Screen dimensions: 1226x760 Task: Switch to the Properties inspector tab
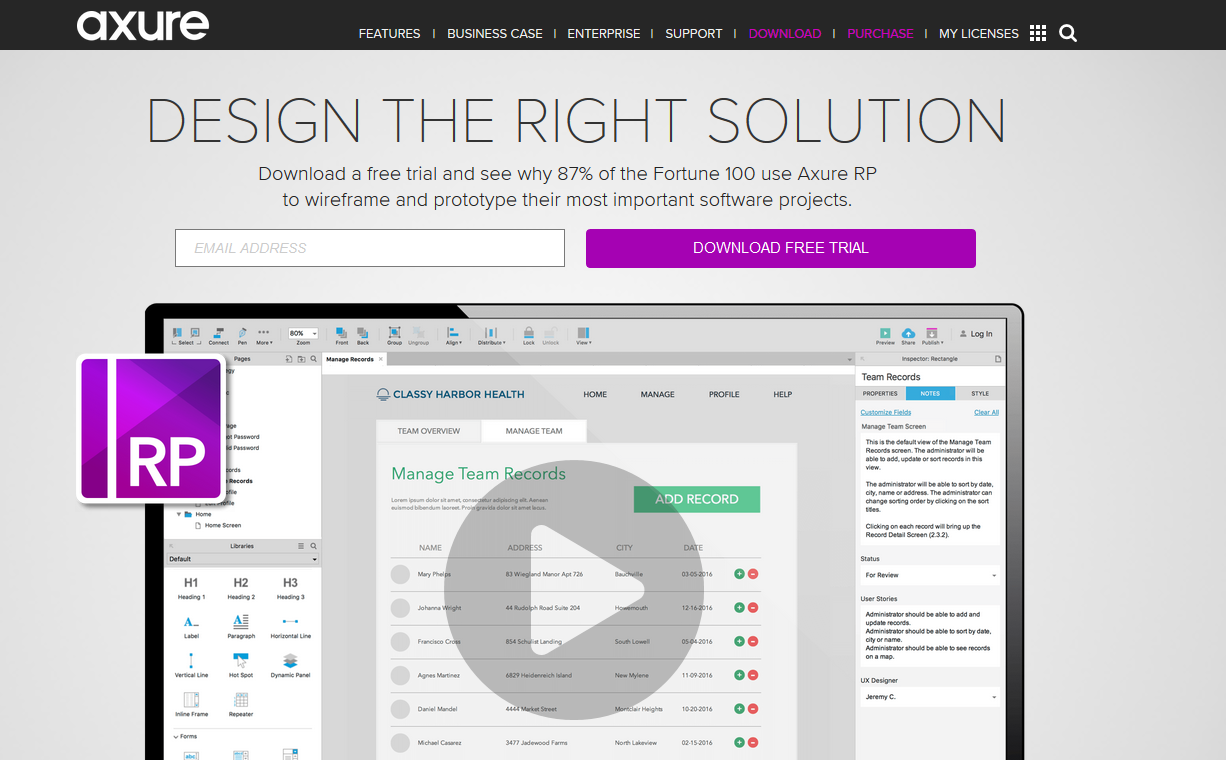pos(880,393)
